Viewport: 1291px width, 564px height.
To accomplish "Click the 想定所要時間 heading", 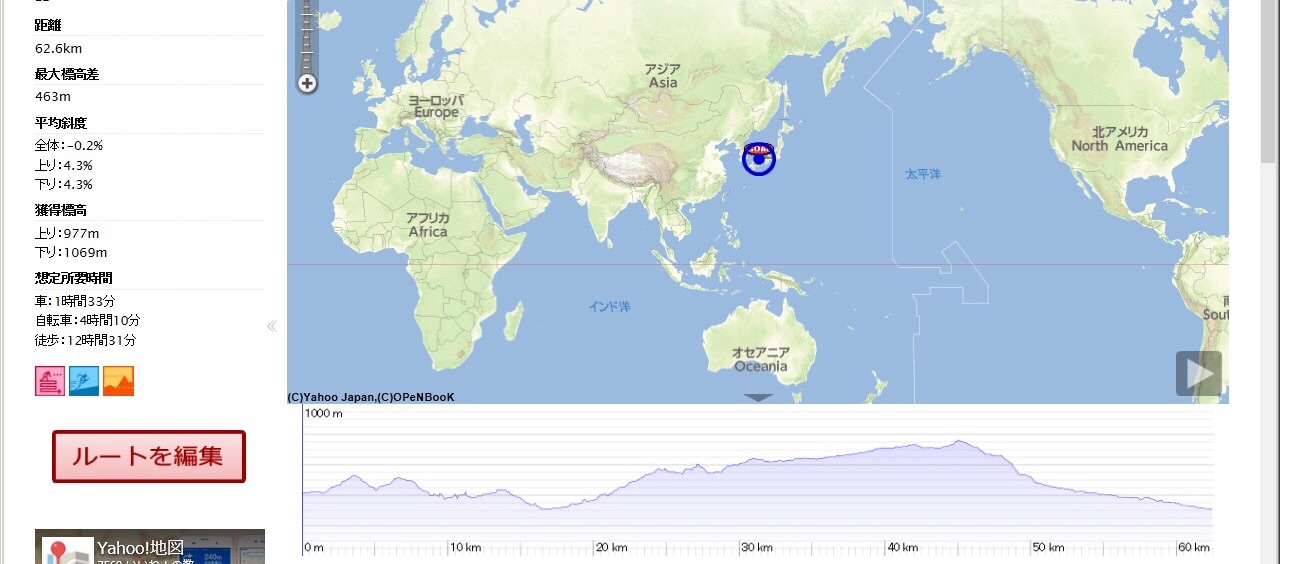I will coord(73,278).
